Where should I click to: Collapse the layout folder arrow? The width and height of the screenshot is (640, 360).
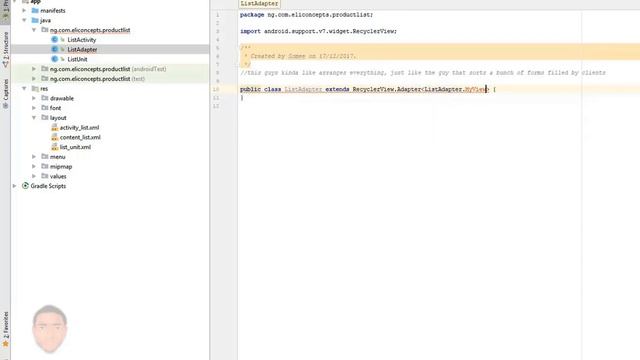[34, 118]
